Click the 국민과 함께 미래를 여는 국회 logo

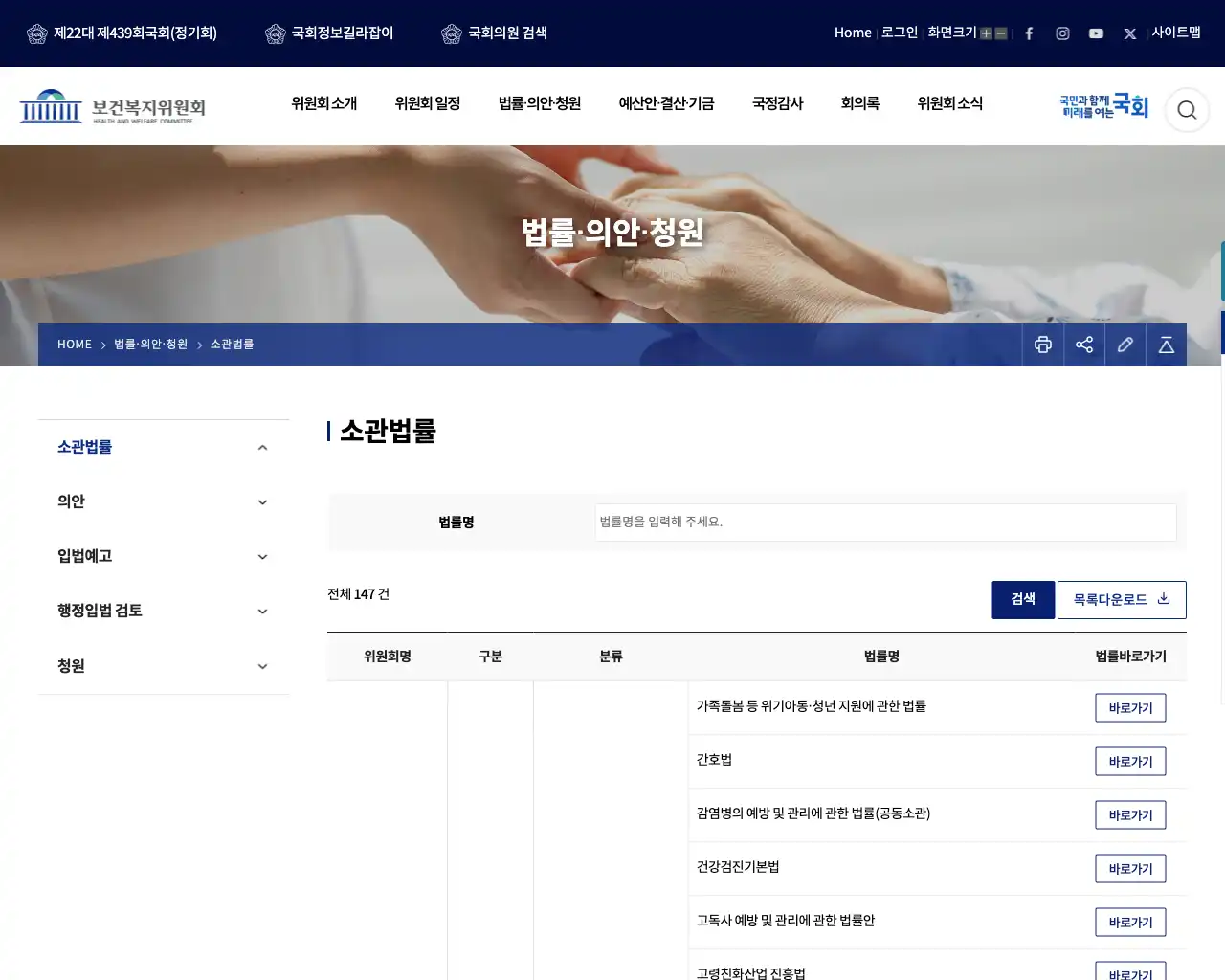(1103, 106)
